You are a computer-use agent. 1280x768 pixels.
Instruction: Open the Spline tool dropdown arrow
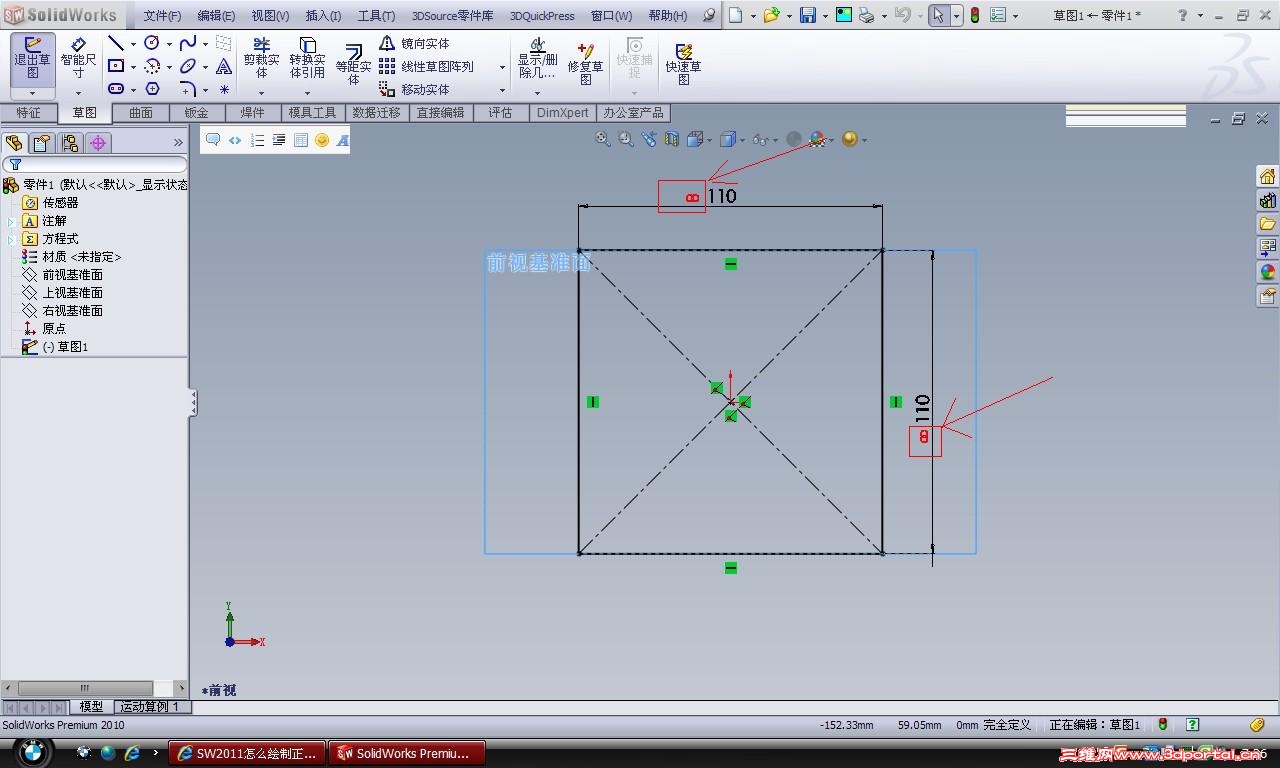pos(205,44)
